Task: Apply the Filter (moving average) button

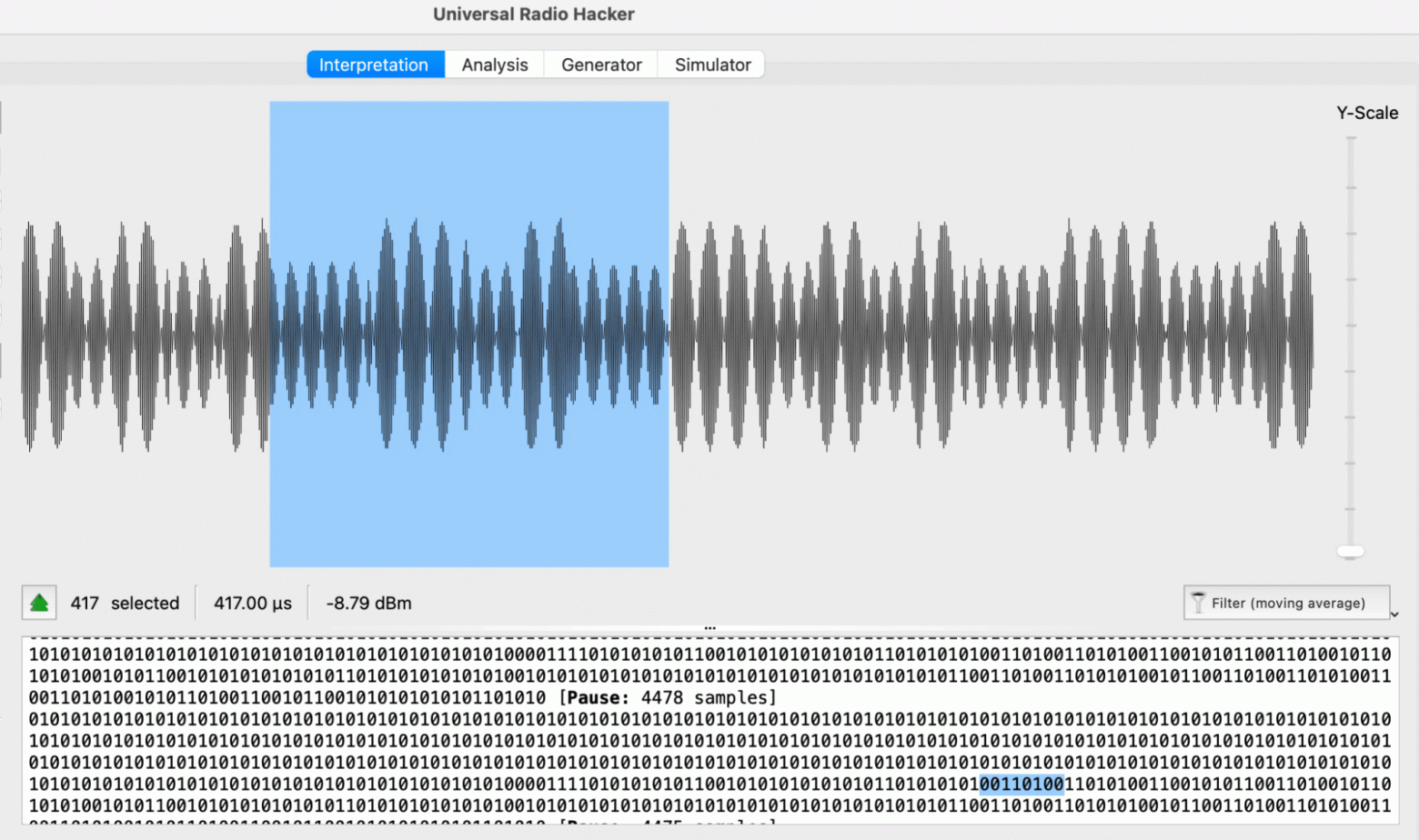Action: (1286, 603)
